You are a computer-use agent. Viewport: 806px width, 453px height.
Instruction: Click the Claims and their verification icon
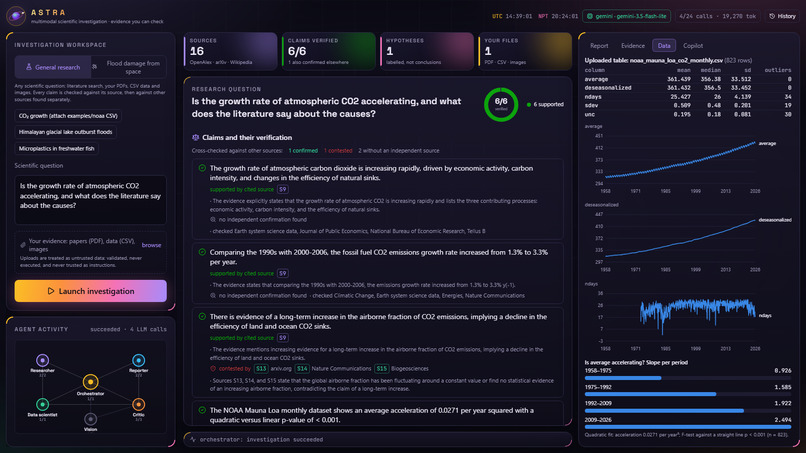tap(195, 138)
